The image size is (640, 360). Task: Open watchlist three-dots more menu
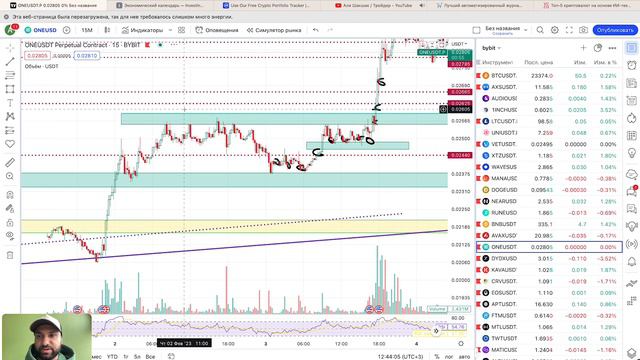pos(612,48)
